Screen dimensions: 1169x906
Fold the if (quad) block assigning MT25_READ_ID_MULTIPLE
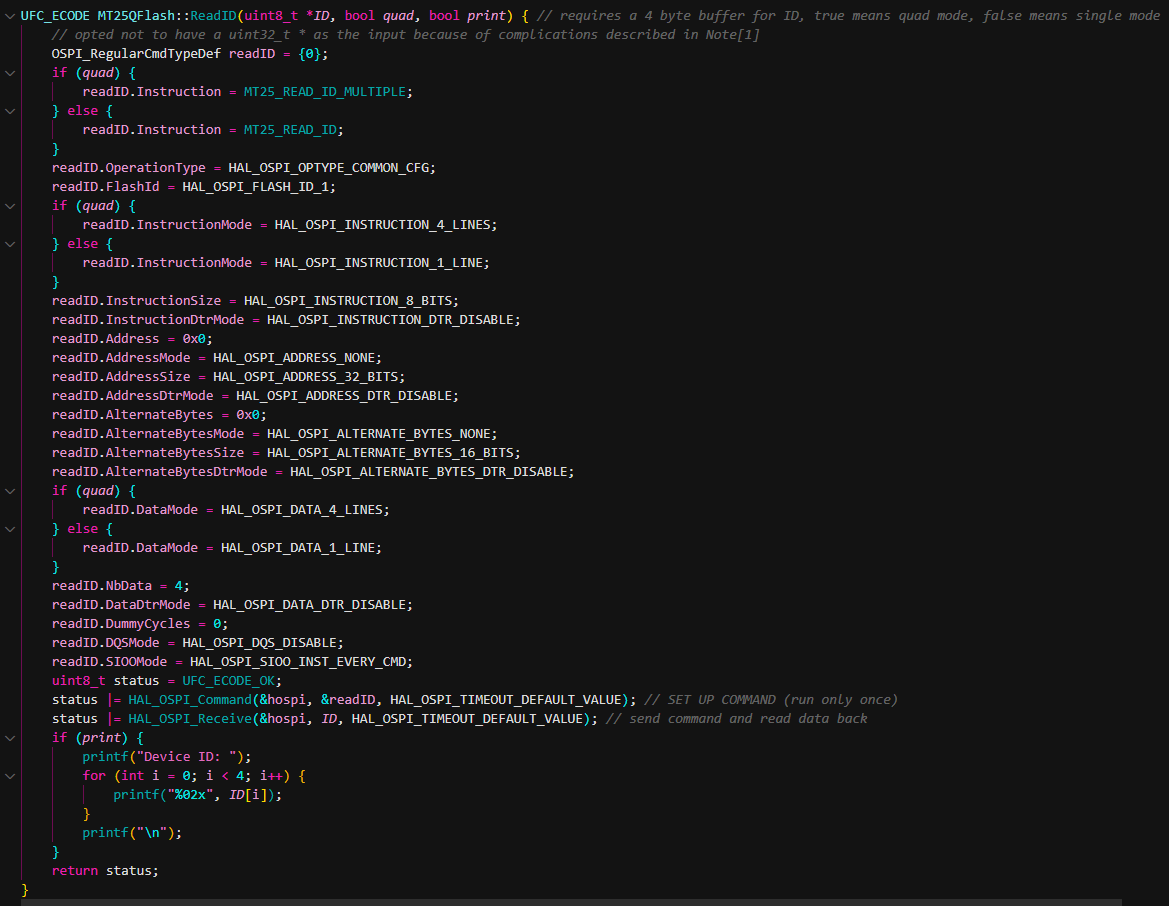tap(10, 73)
